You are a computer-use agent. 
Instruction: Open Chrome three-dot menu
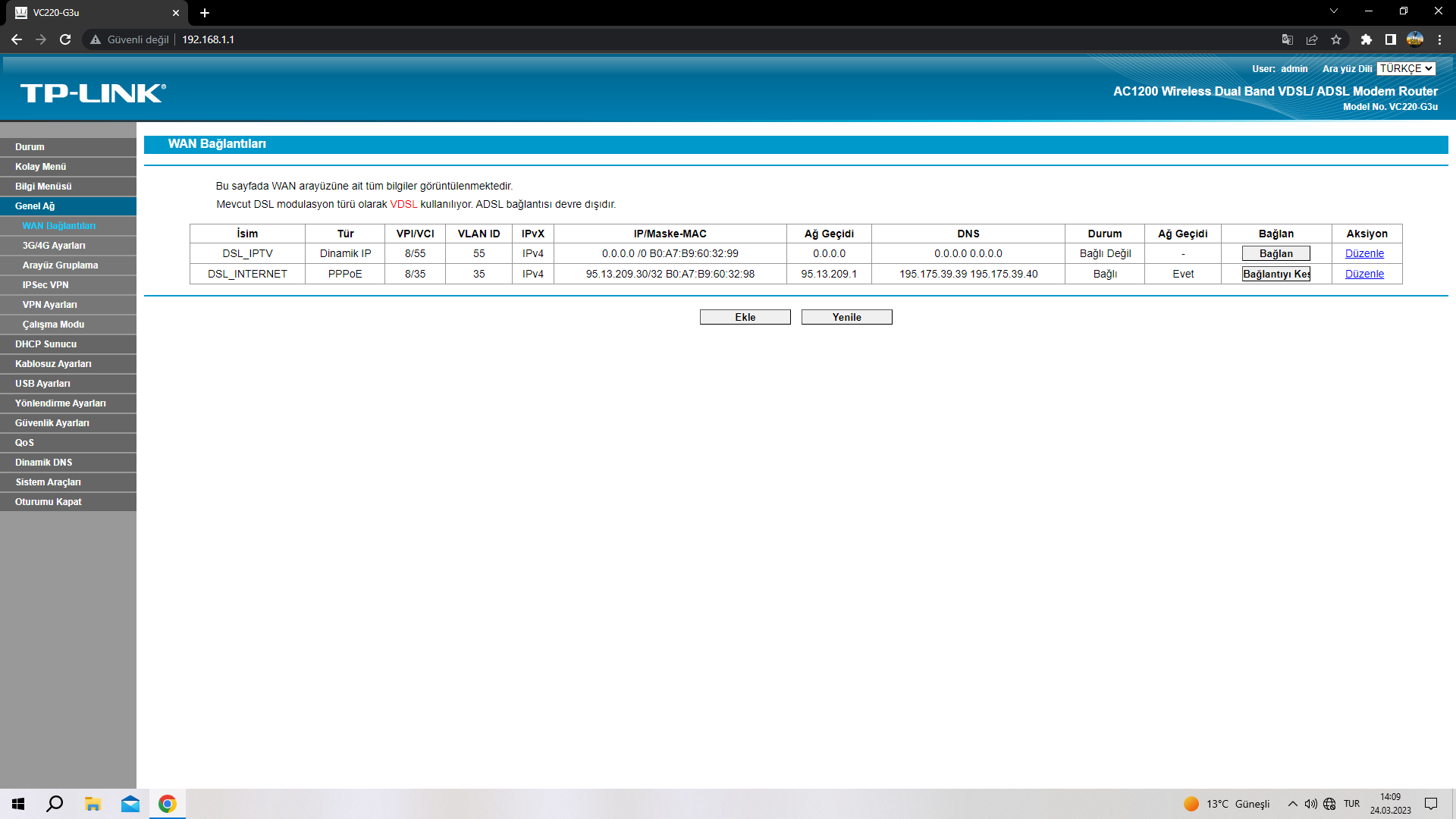tap(1439, 39)
